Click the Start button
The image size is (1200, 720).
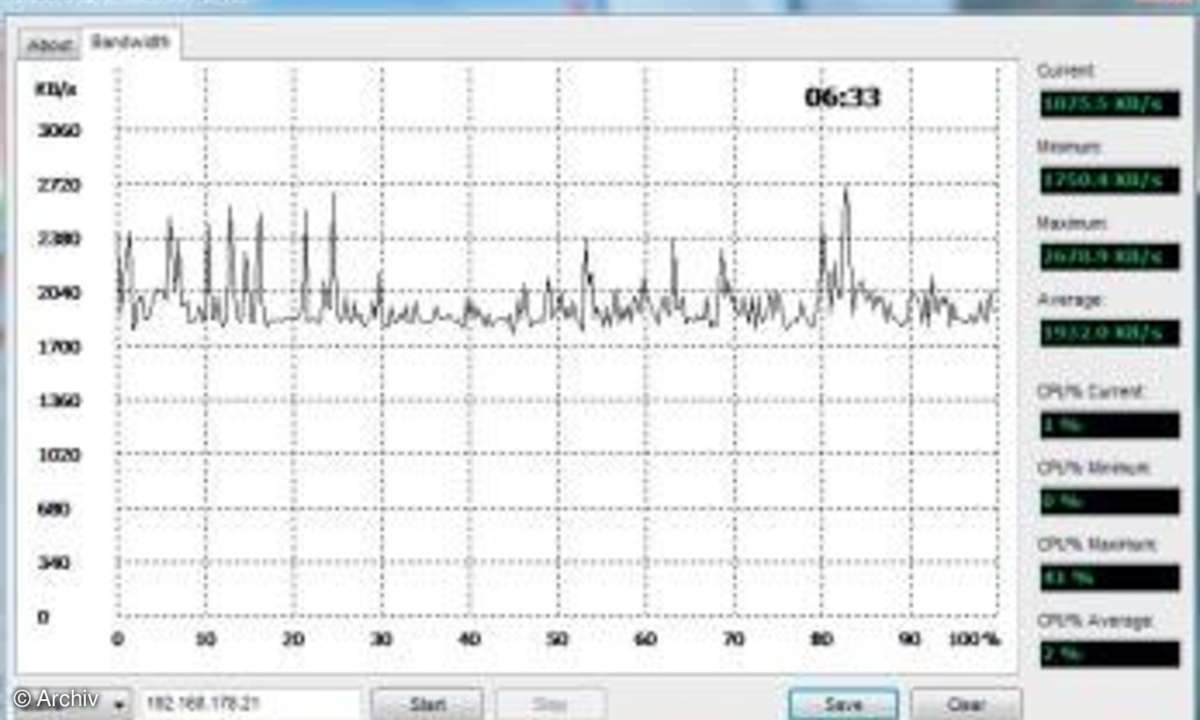[427, 703]
